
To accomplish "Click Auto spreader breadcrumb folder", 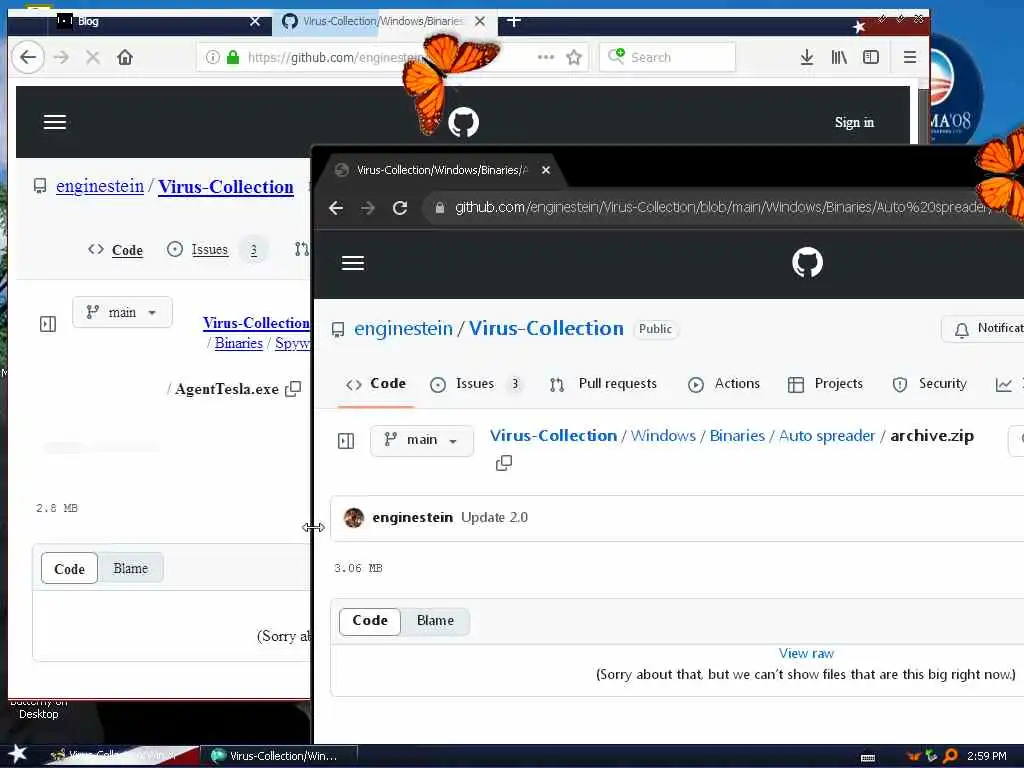I will (x=826, y=436).
